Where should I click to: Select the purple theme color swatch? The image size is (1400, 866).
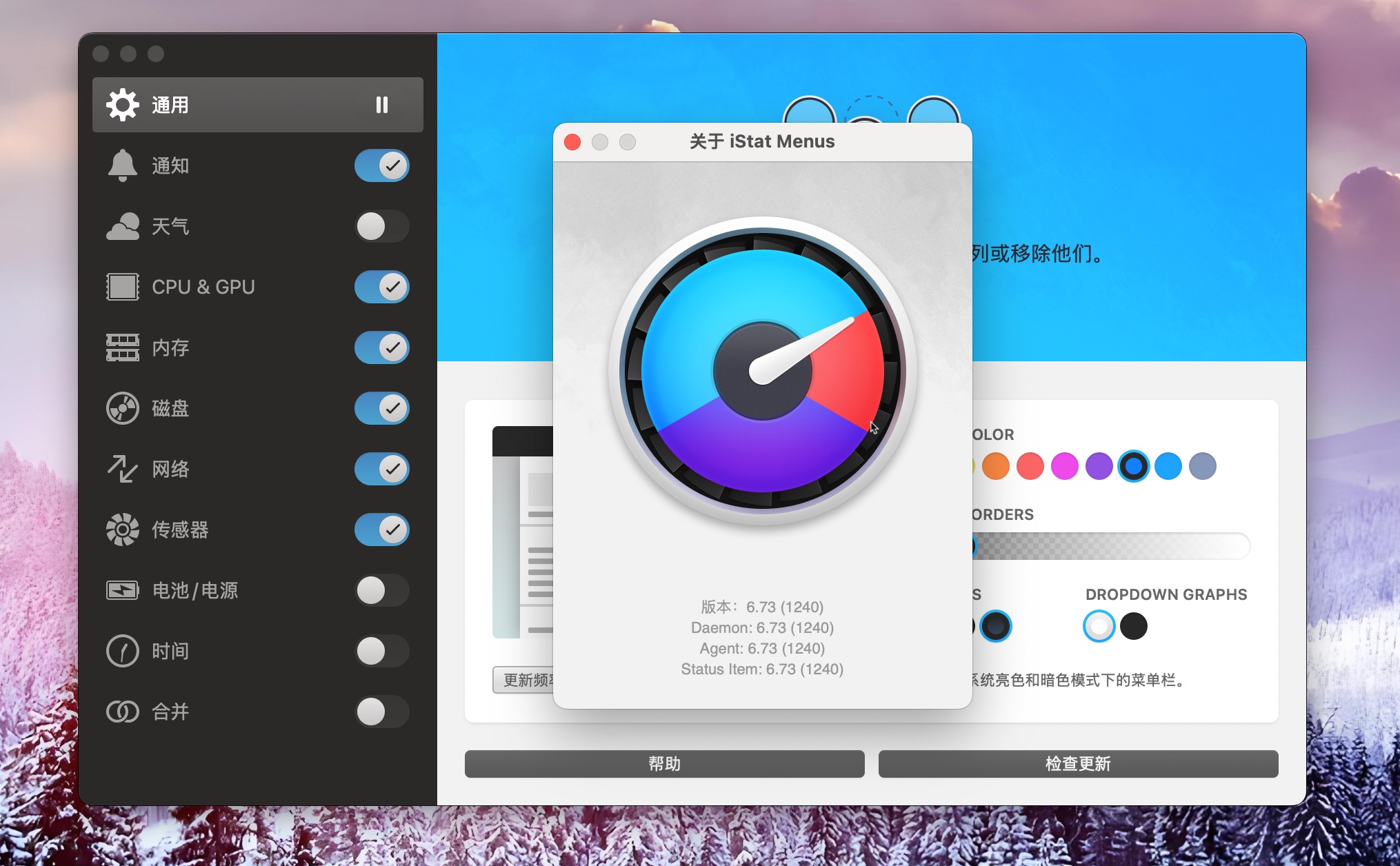pos(1099,466)
